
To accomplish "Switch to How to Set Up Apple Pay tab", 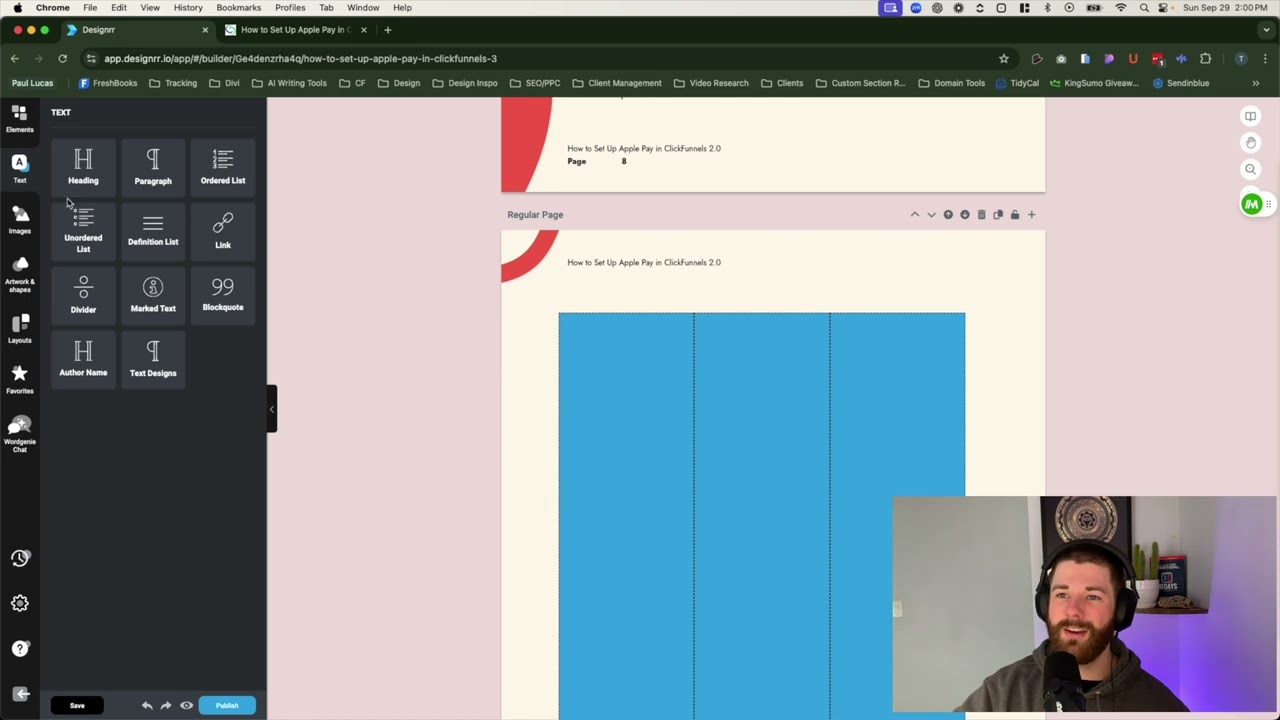I will pyautogui.click(x=297, y=30).
